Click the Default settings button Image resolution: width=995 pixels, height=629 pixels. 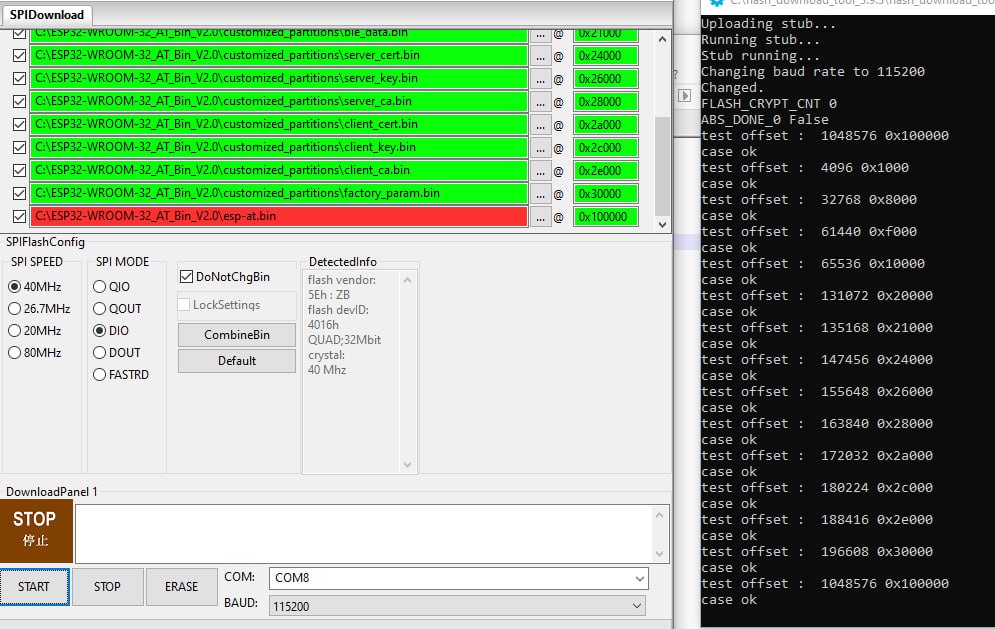click(237, 361)
